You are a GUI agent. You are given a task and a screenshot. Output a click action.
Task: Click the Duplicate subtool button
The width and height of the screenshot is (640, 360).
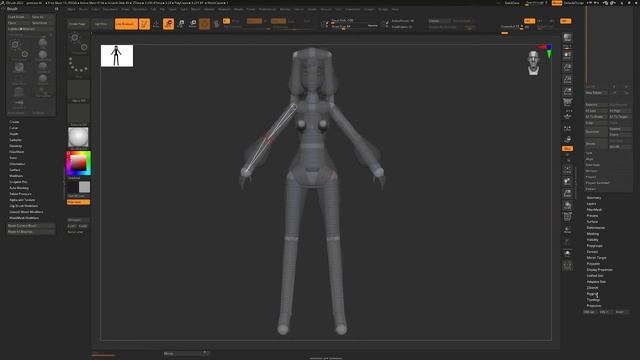click(x=596, y=132)
